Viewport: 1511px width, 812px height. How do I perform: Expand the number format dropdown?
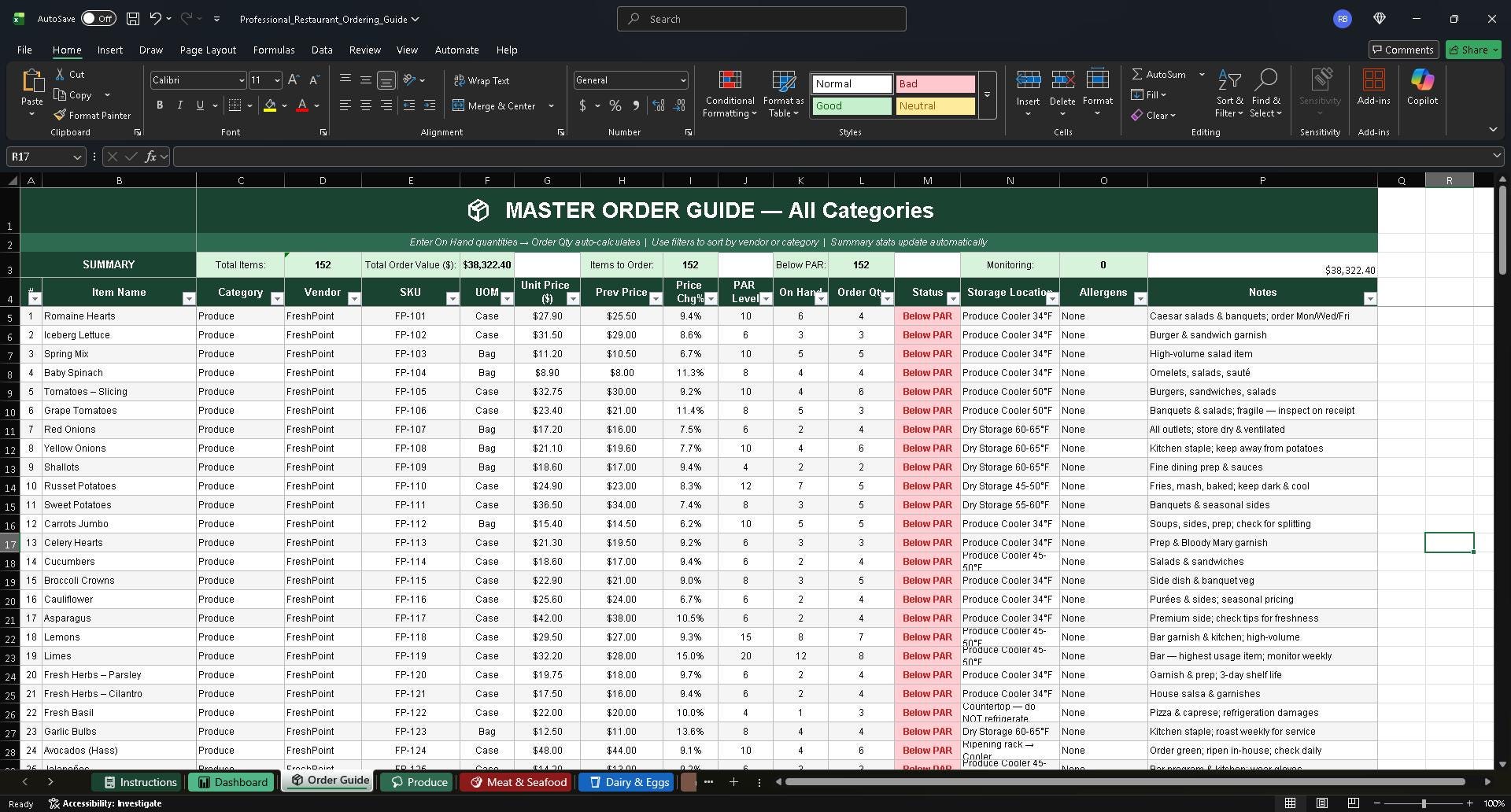tap(682, 80)
